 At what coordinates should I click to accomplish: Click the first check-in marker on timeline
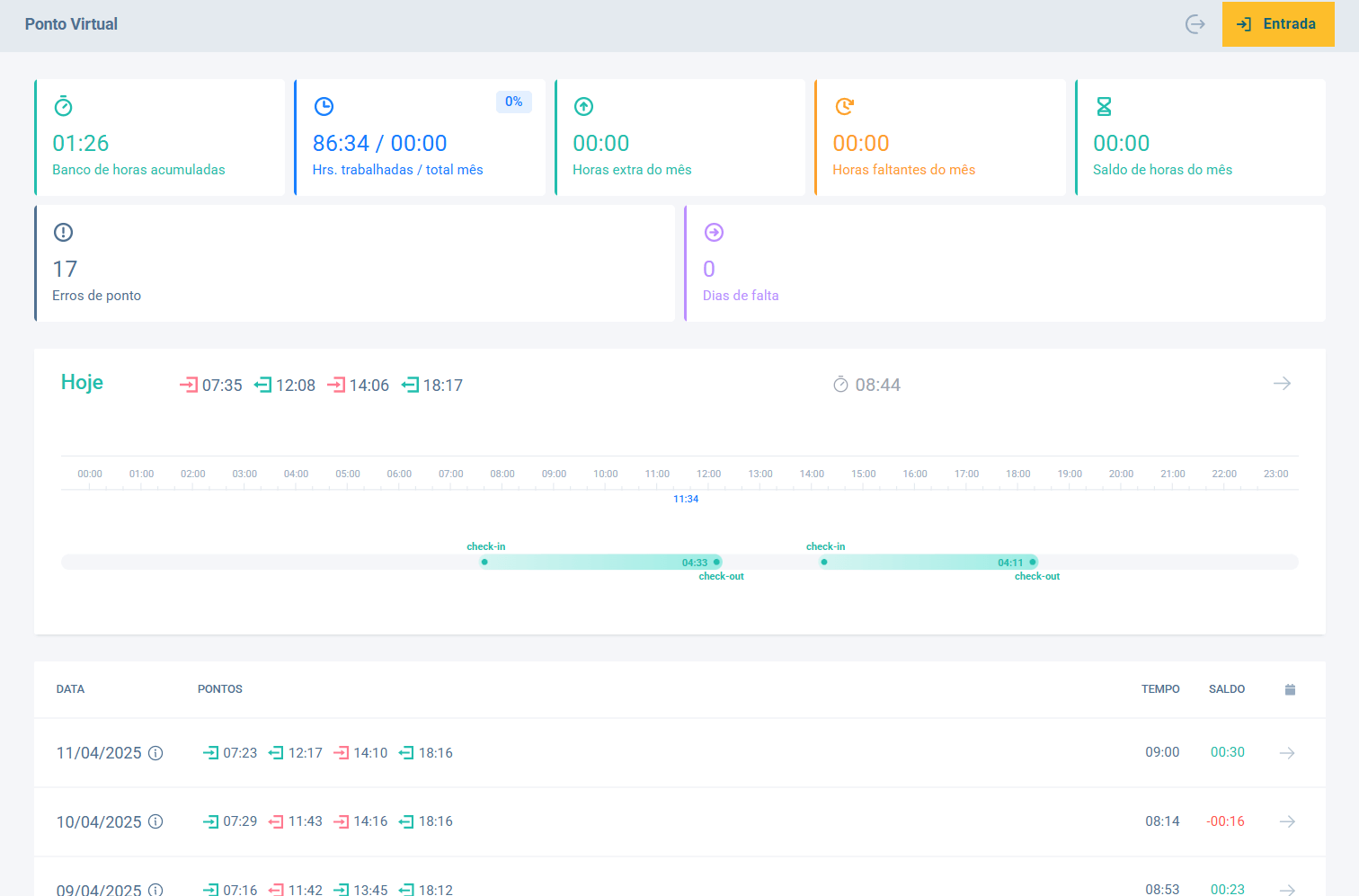tap(484, 562)
